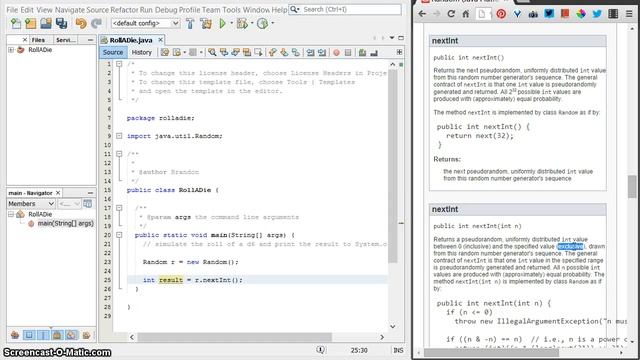Click the Profile Project icon
The width and height of the screenshot is (640, 360).
[x=262, y=24]
